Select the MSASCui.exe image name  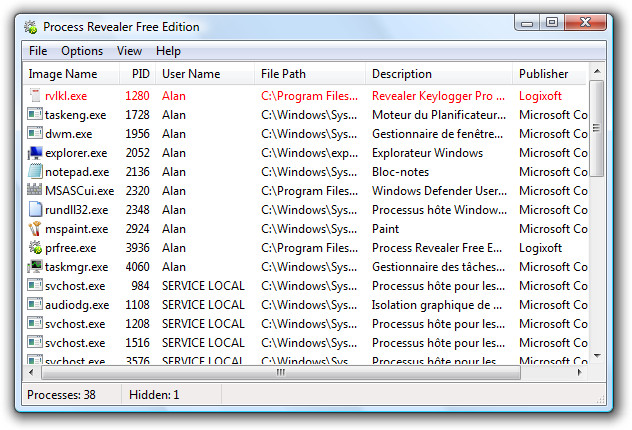(x=79, y=191)
